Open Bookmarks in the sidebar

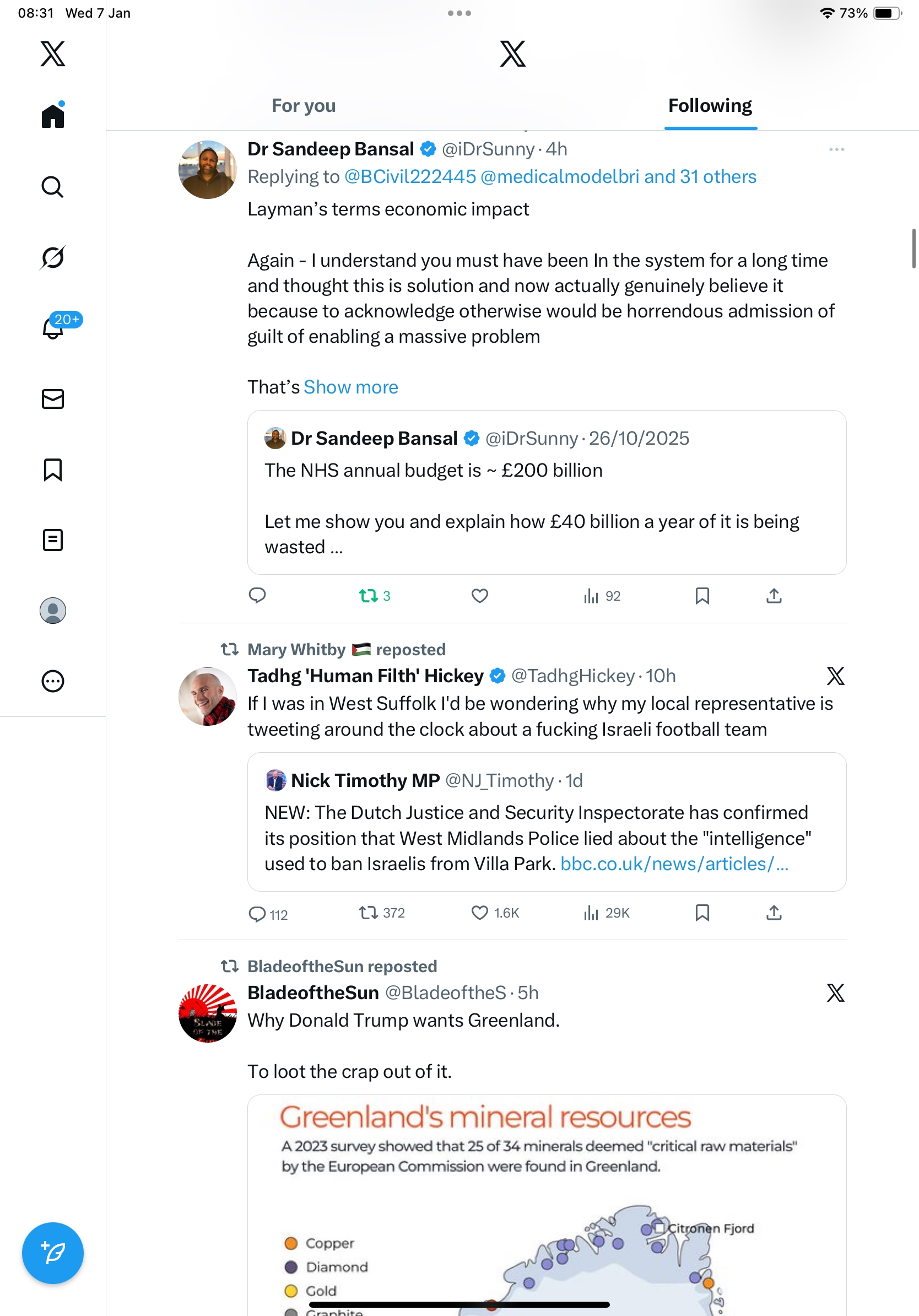[x=53, y=470]
